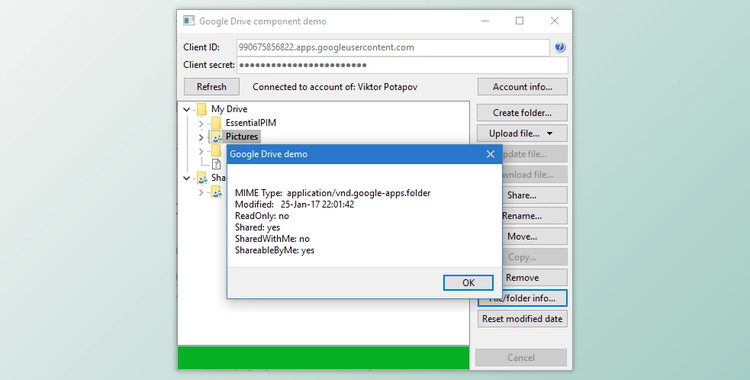Expand the folder node below Pictures
This screenshot has height=380, width=750.
tap(201, 151)
